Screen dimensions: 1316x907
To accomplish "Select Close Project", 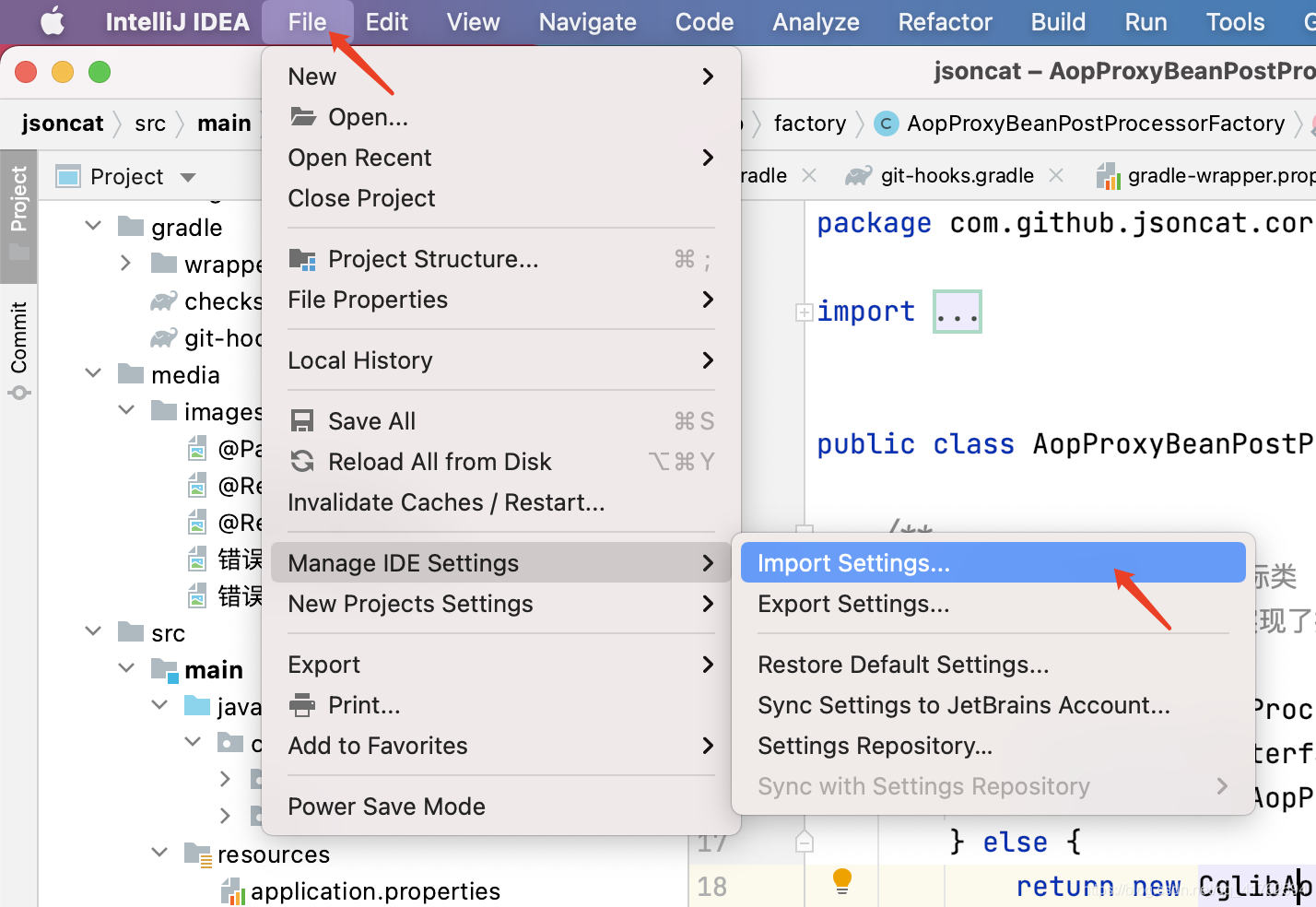I will (501, 198).
